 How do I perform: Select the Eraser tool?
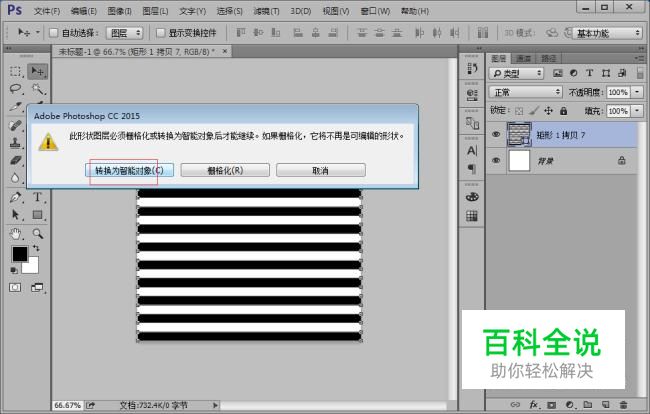click(x=15, y=160)
